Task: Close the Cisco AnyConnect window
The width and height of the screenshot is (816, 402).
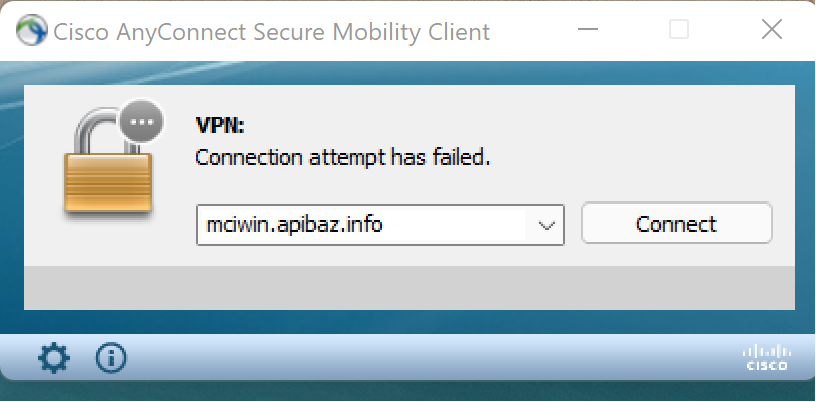Action: [x=771, y=30]
